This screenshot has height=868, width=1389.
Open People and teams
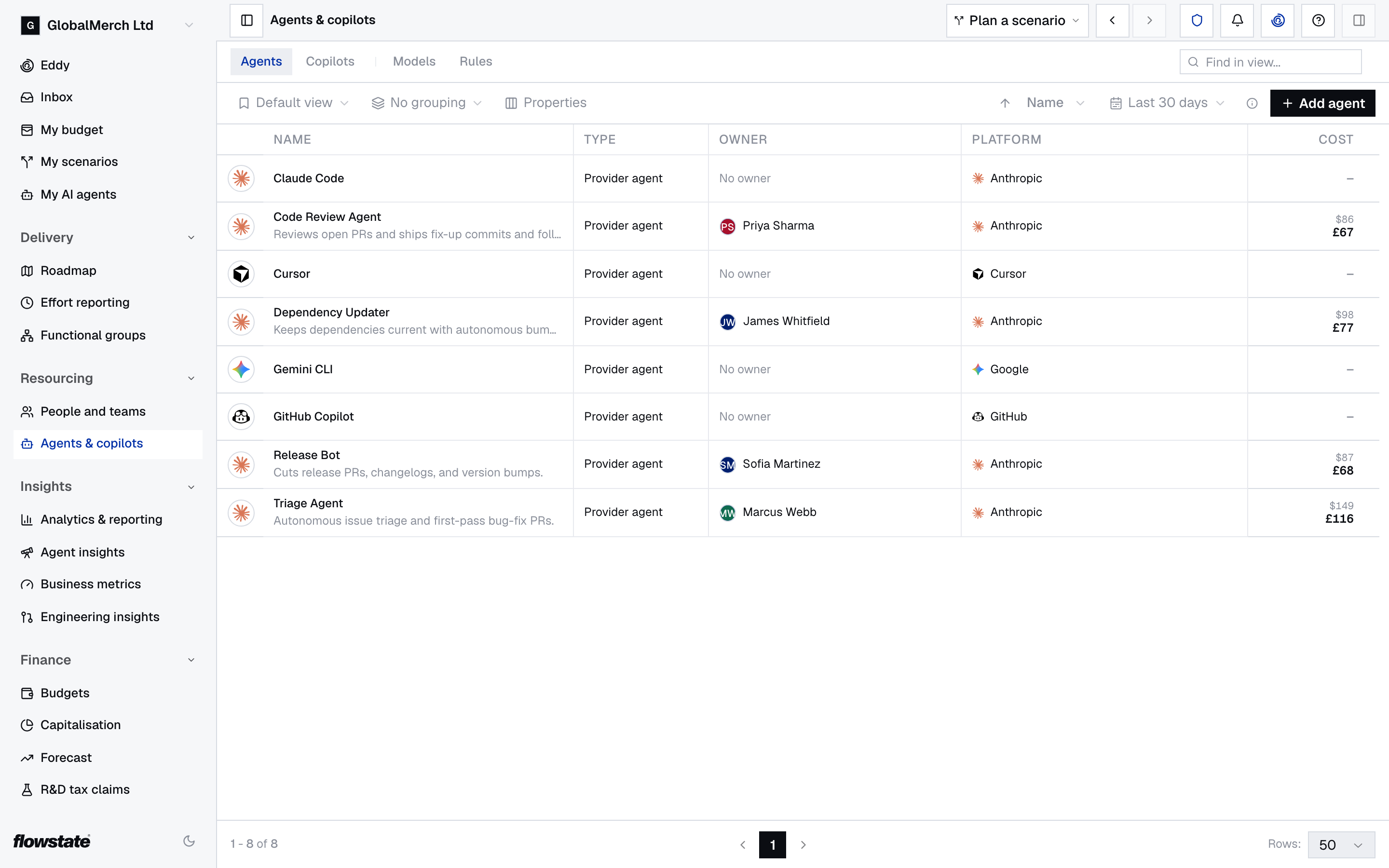point(108,412)
